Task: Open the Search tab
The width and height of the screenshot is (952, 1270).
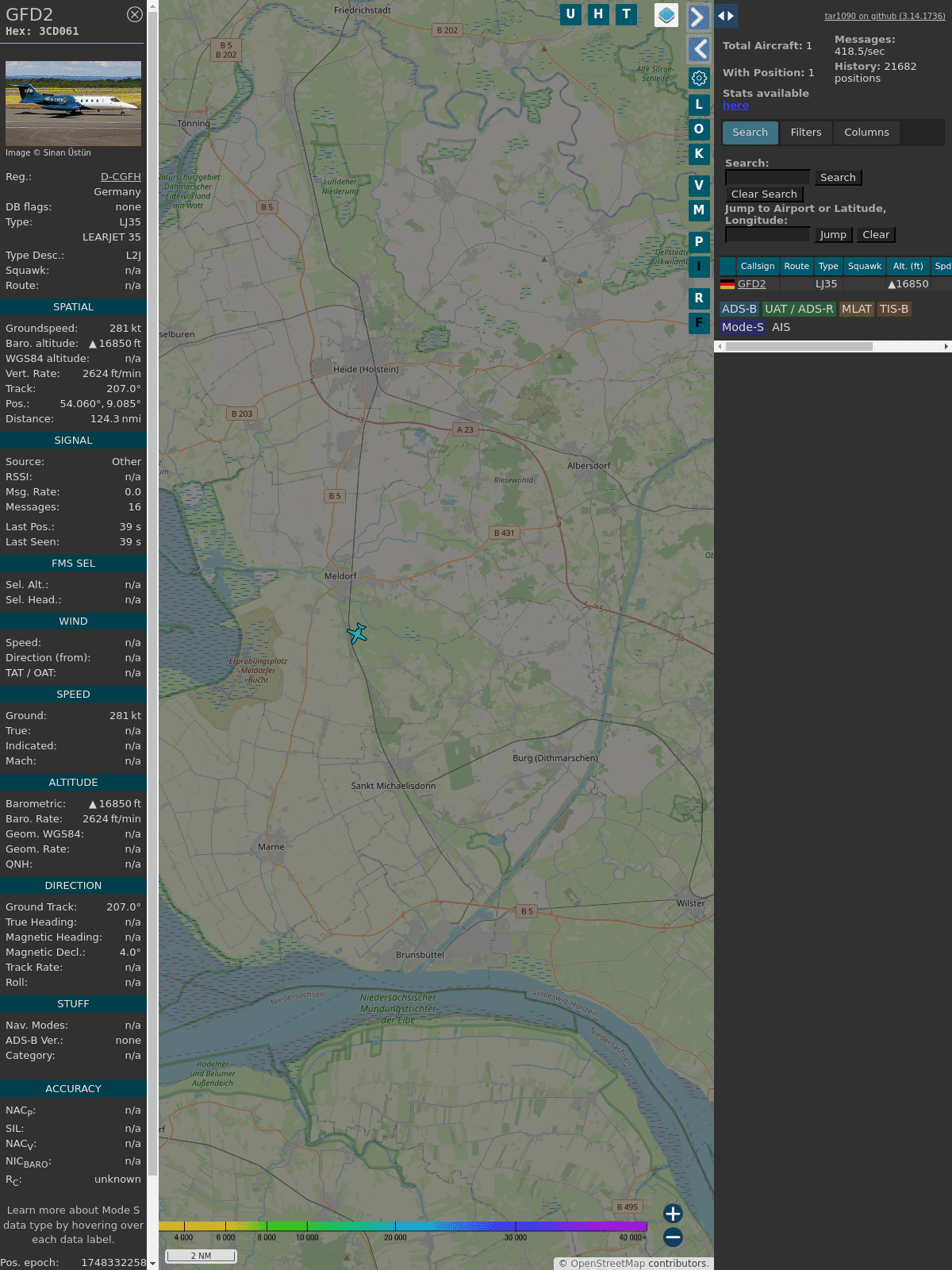Action: coord(750,133)
